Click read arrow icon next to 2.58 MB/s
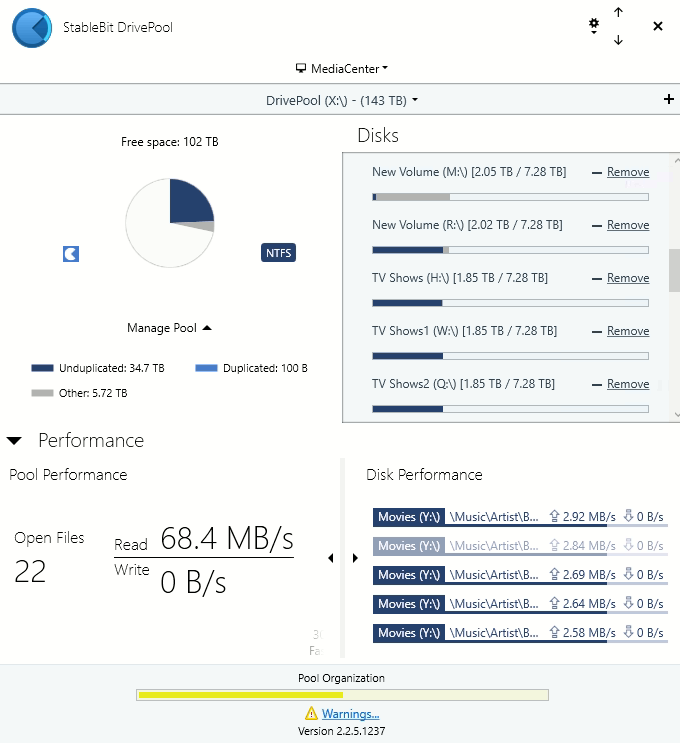680x743 pixels. 554,632
